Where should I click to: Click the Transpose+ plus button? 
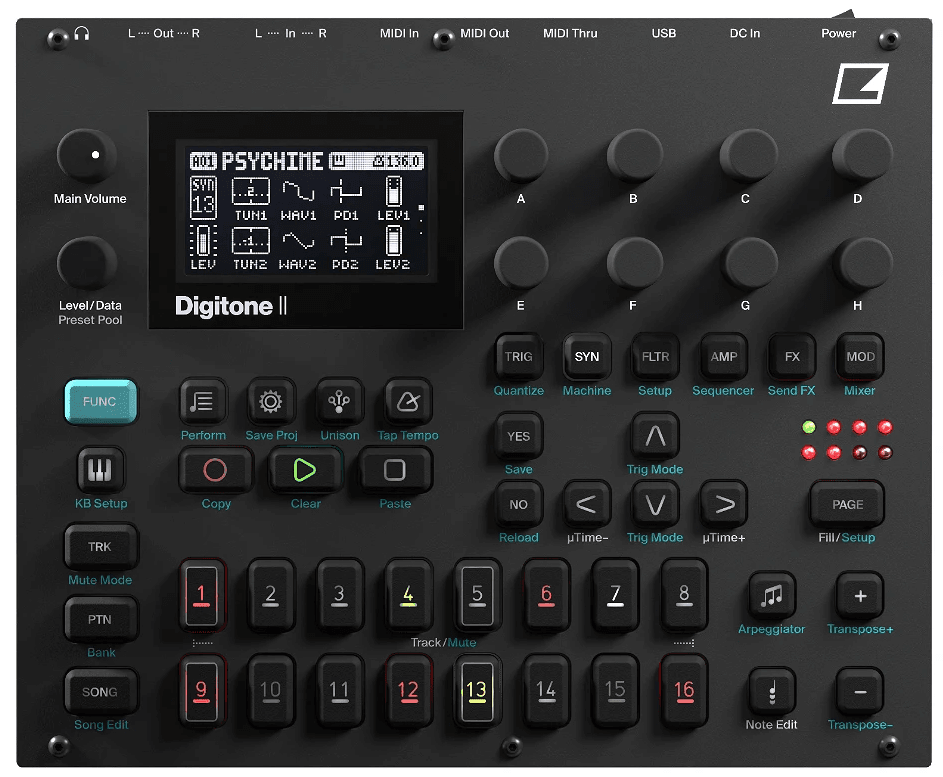point(860,596)
